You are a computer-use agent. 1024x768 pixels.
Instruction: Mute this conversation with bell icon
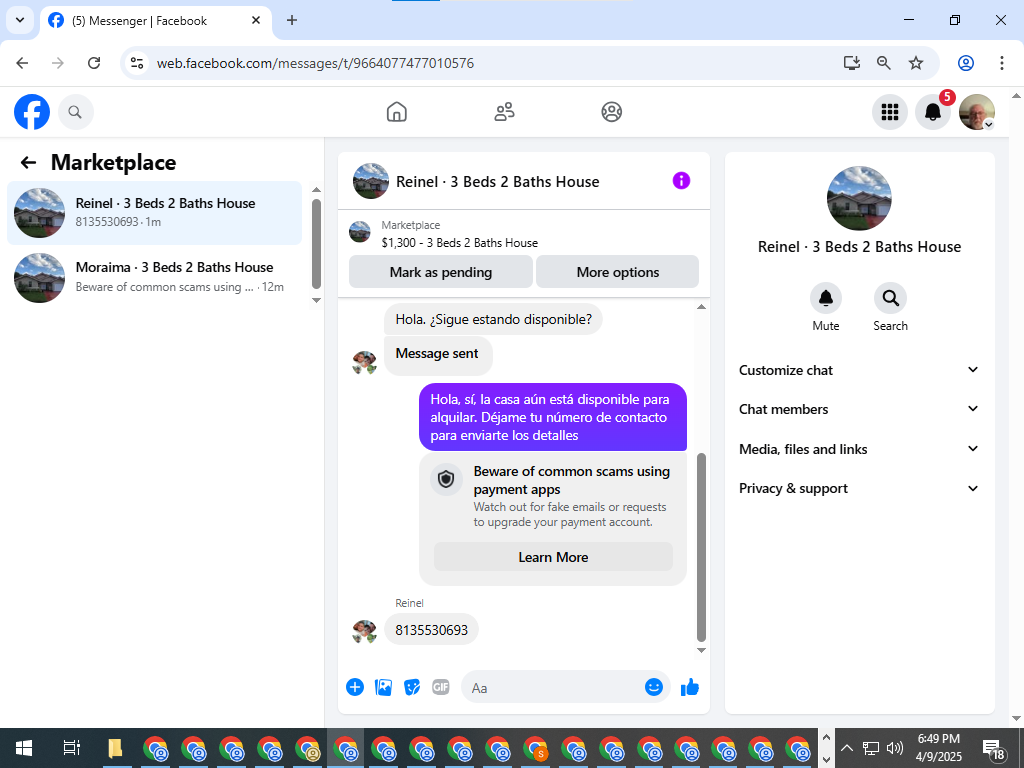coord(825,298)
